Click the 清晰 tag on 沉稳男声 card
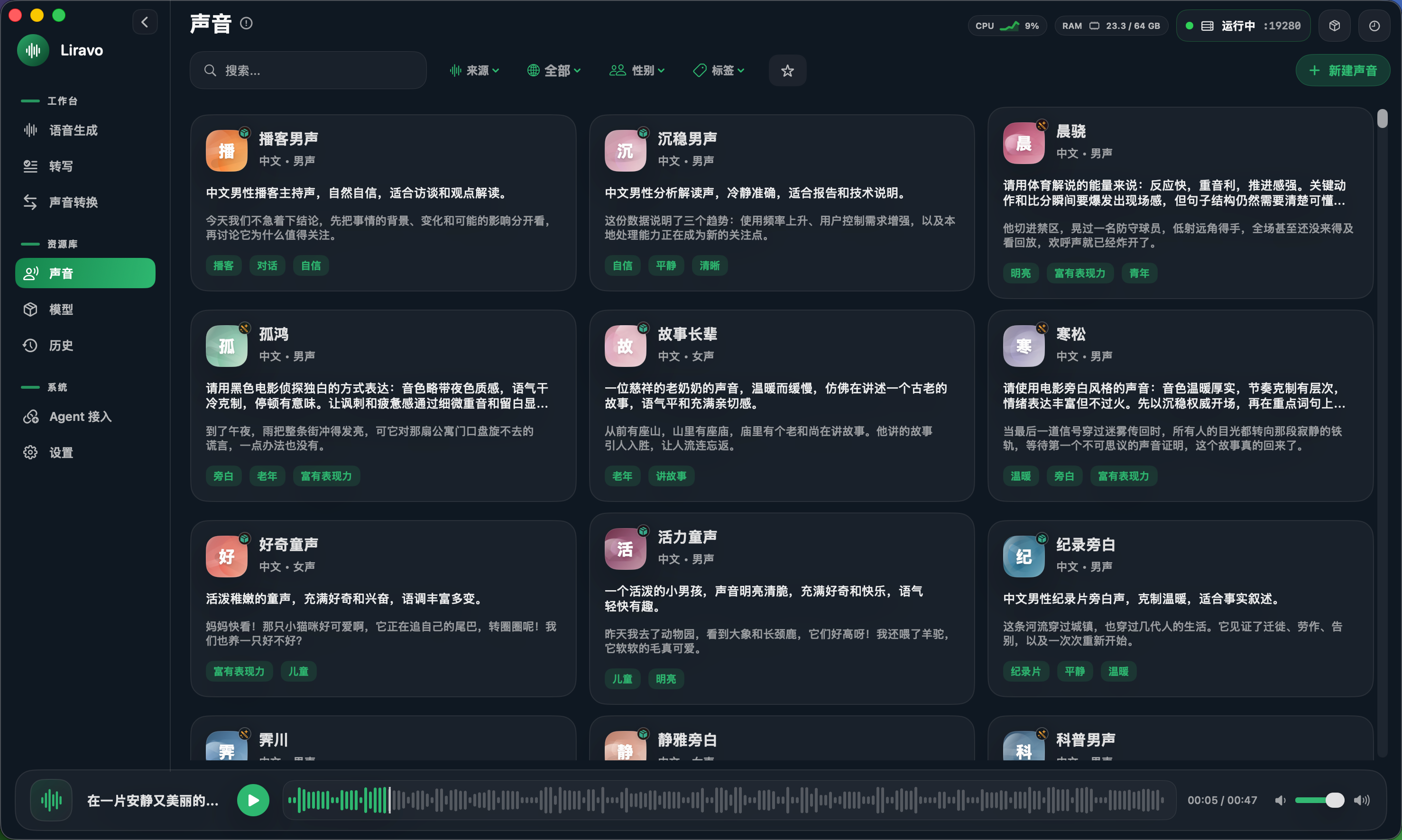The width and height of the screenshot is (1402, 840). point(710,265)
